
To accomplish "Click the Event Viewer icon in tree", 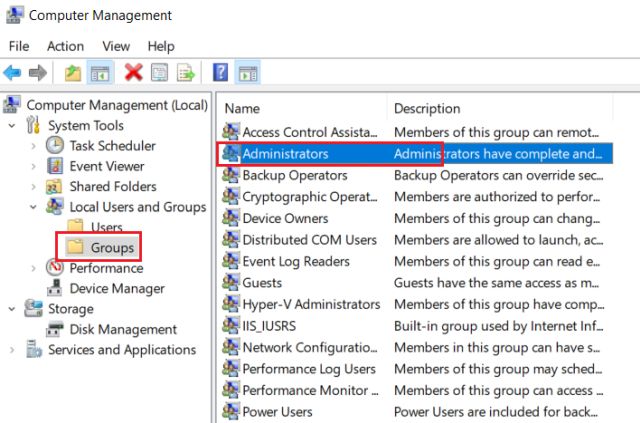I will tap(55, 166).
